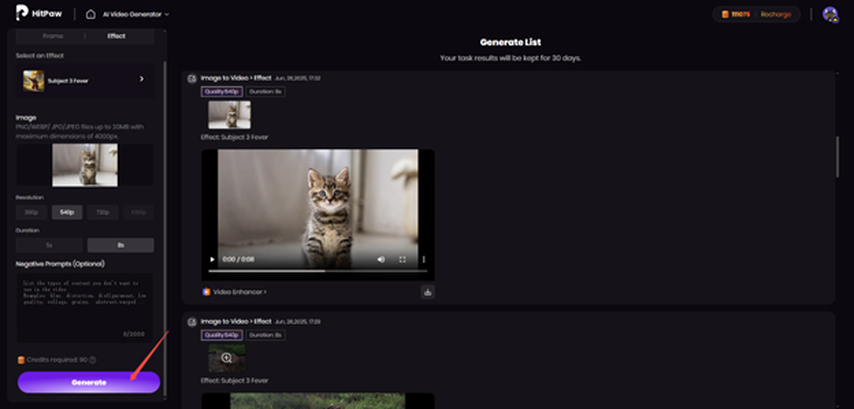Open the kitten source thumbnail in 17:32 task

(x=229, y=114)
